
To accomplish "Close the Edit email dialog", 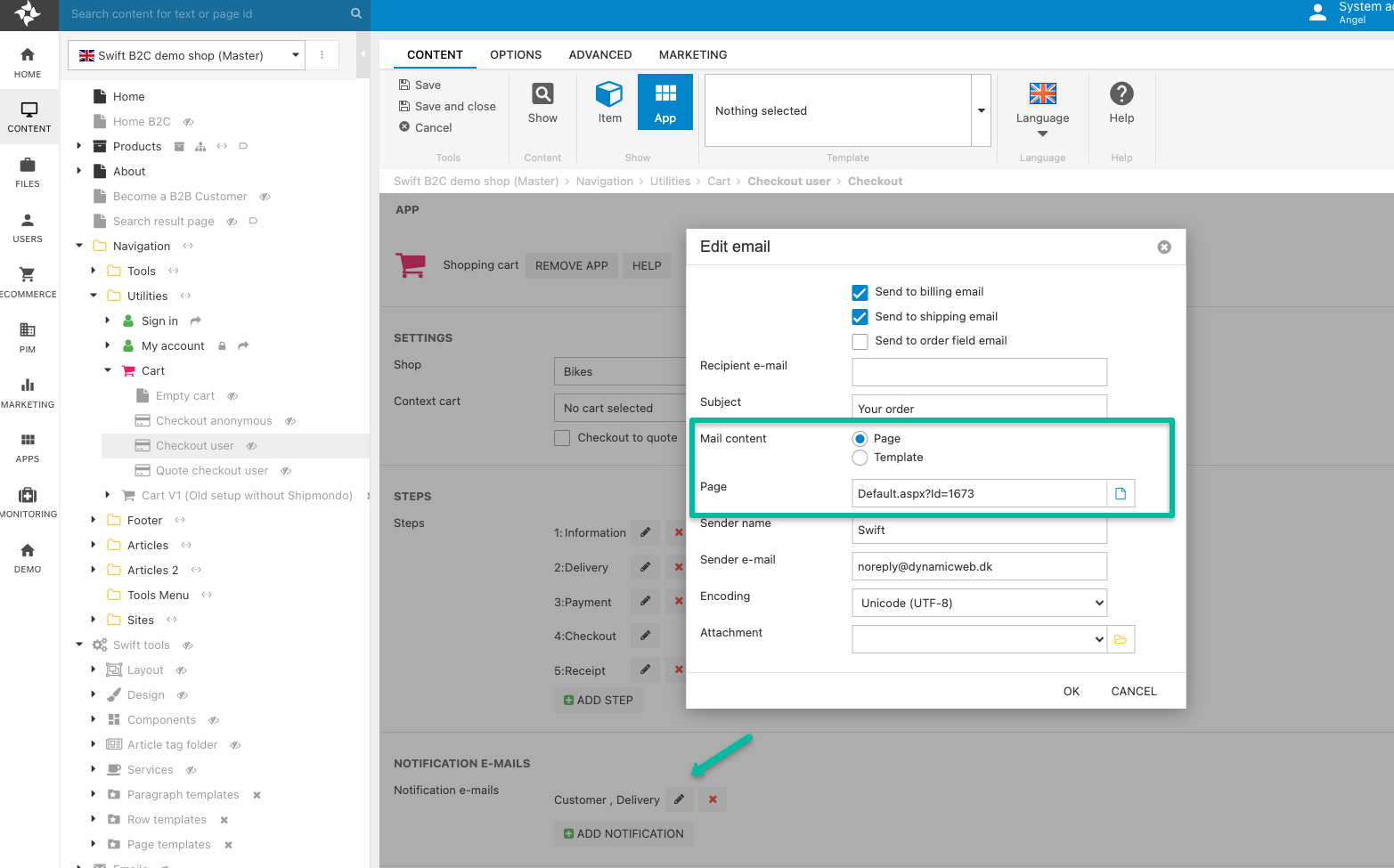I will tap(1164, 247).
